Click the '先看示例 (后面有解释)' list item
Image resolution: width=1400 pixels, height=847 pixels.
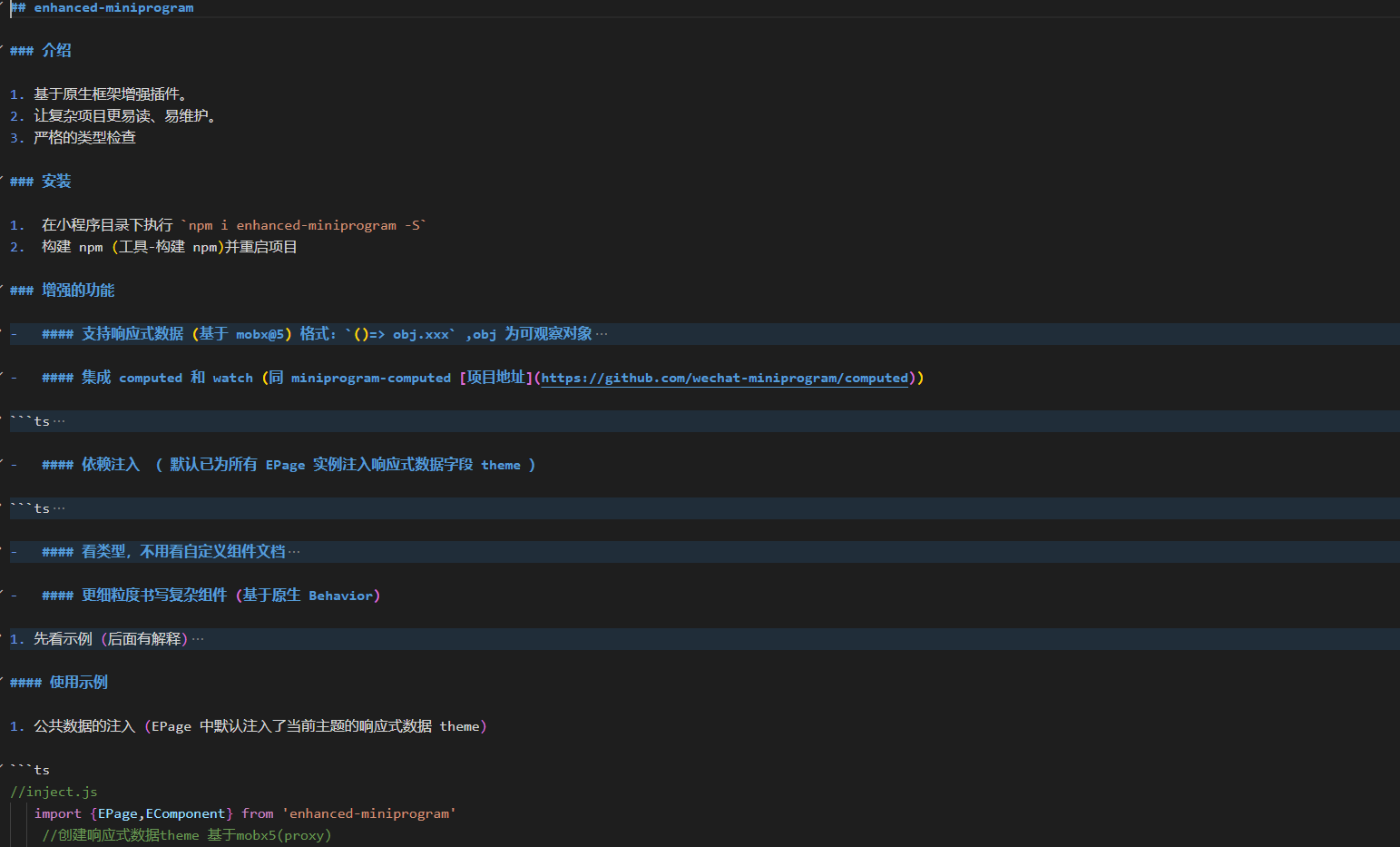[111, 639]
